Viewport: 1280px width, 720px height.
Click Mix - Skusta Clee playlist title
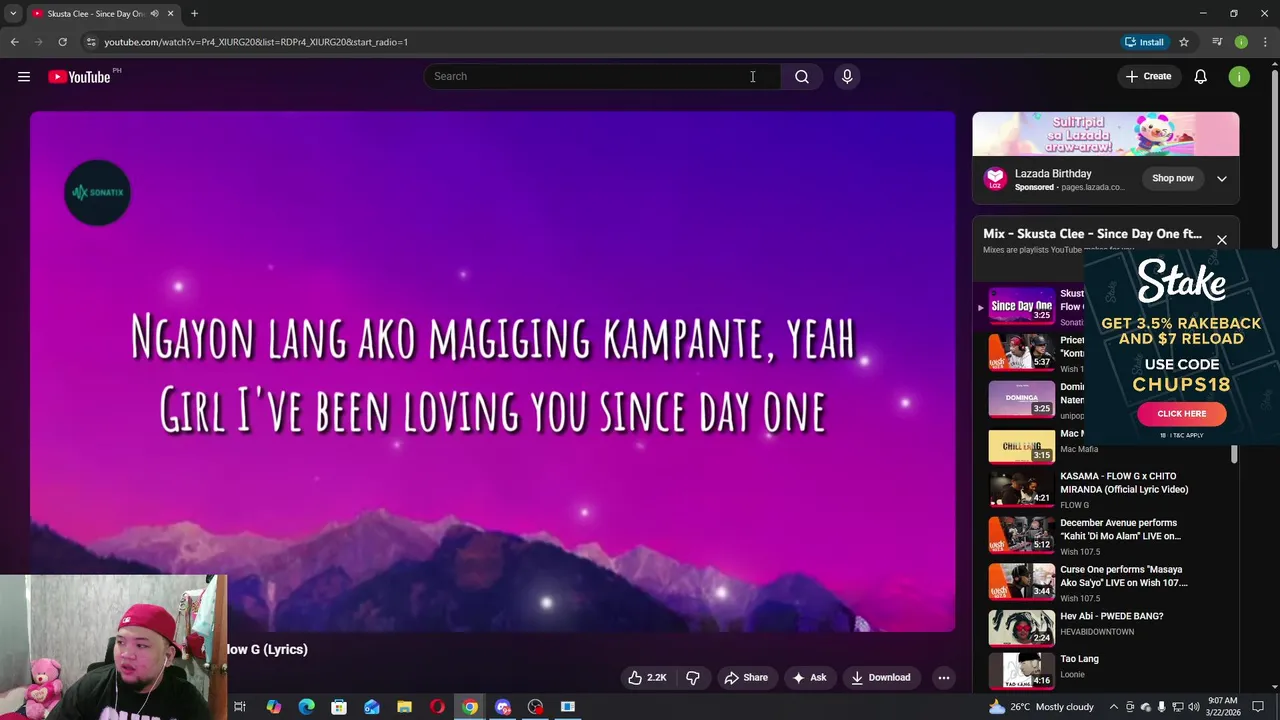1092,234
